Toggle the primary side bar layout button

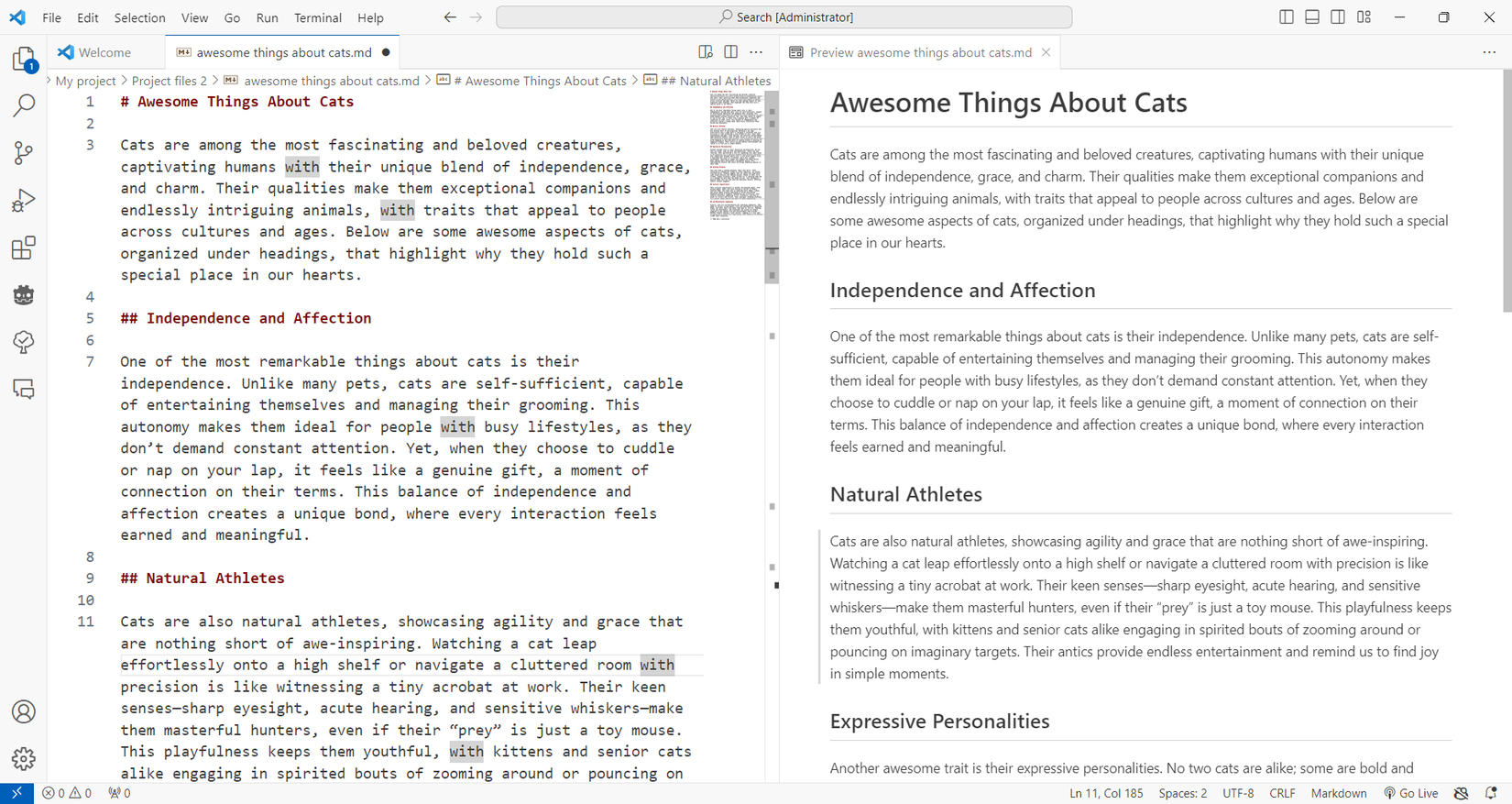pyautogui.click(x=1287, y=17)
